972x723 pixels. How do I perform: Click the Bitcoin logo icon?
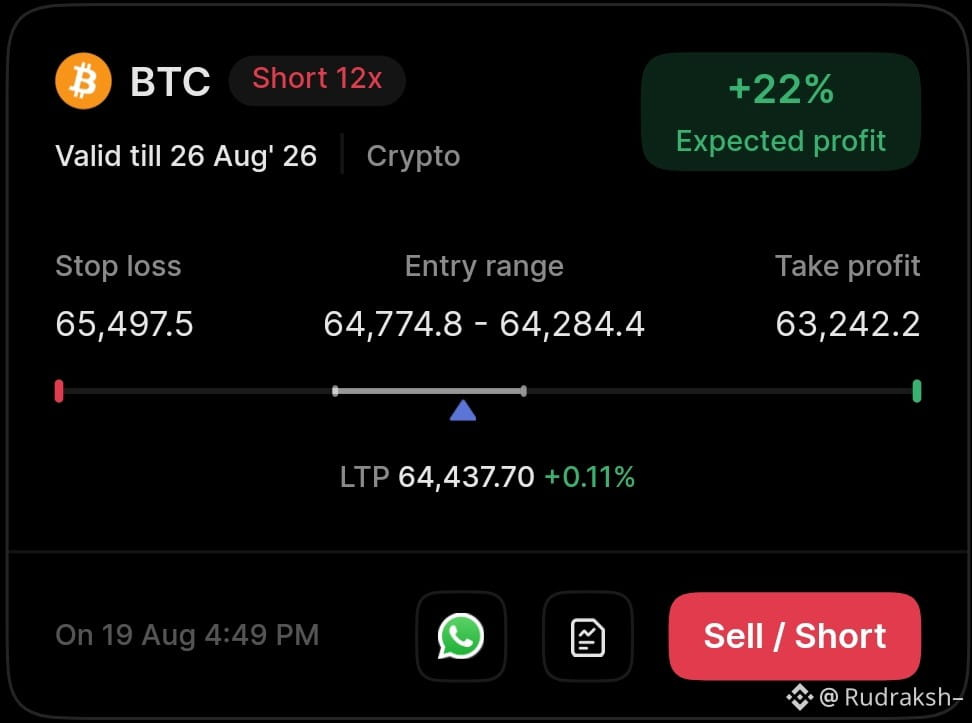point(83,81)
